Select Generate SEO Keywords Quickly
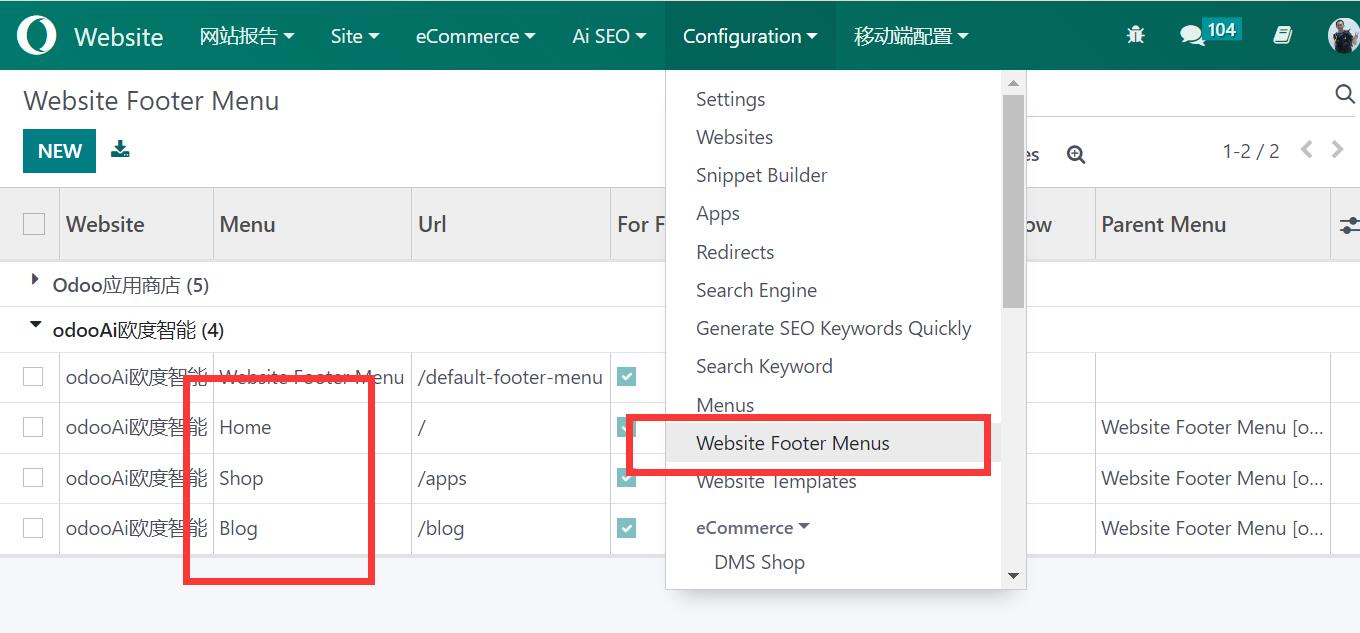This screenshot has width=1360, height=633. point(833,328)
